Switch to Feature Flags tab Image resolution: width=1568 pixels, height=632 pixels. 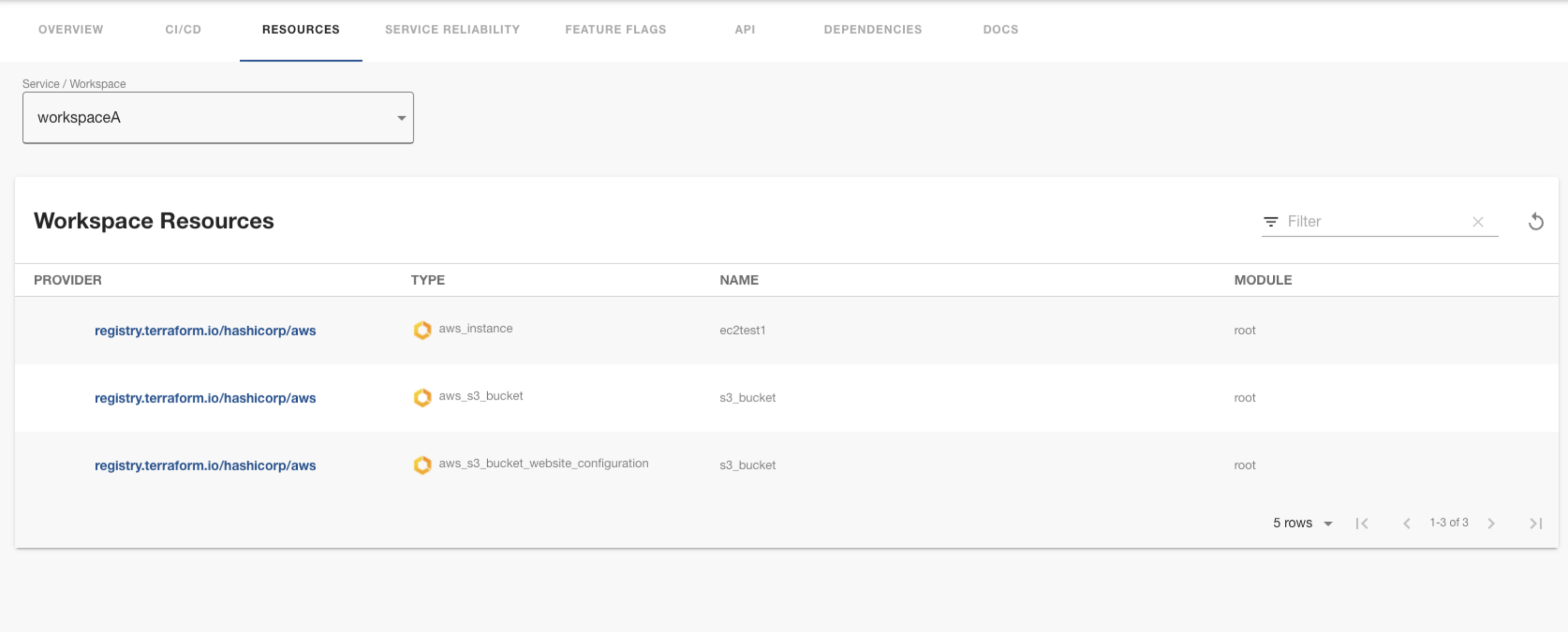(615, 29)
